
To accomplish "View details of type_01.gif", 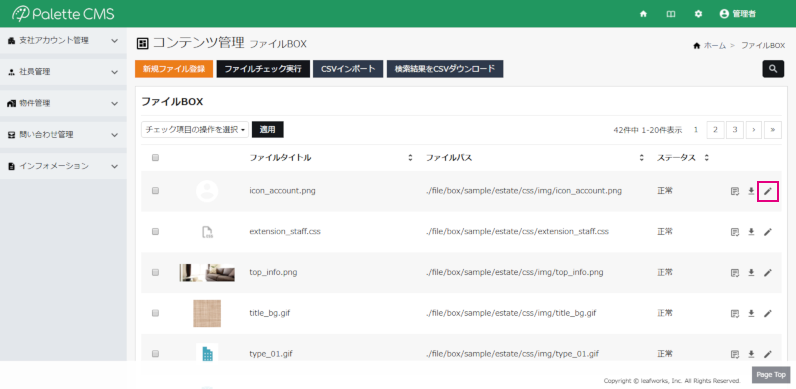I will [735, 353].
